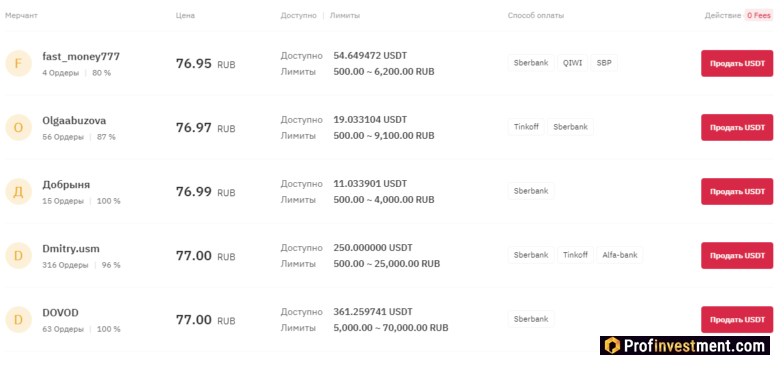Click the Доступно column header
The width and height of the screenshot is (780, 365).
tap(298, 15)
